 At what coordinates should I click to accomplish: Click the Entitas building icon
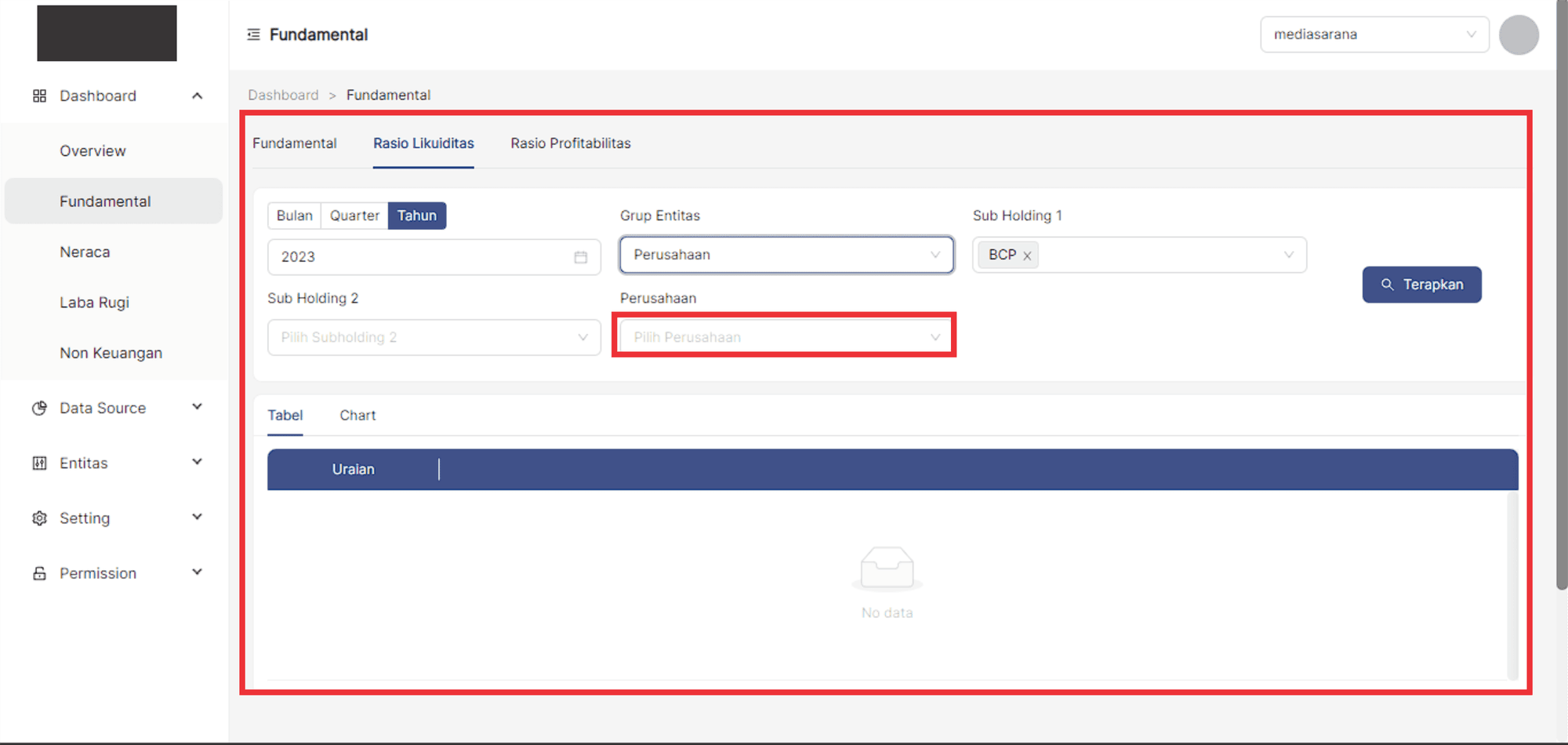39,463
